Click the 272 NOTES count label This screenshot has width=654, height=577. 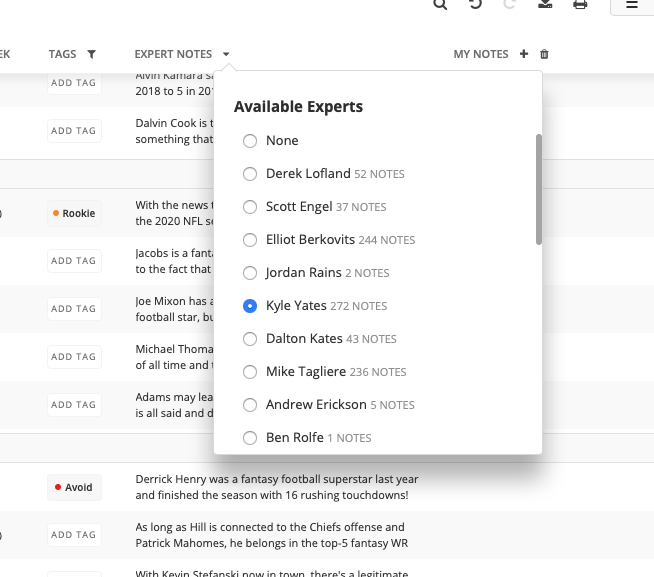point(359,306)
